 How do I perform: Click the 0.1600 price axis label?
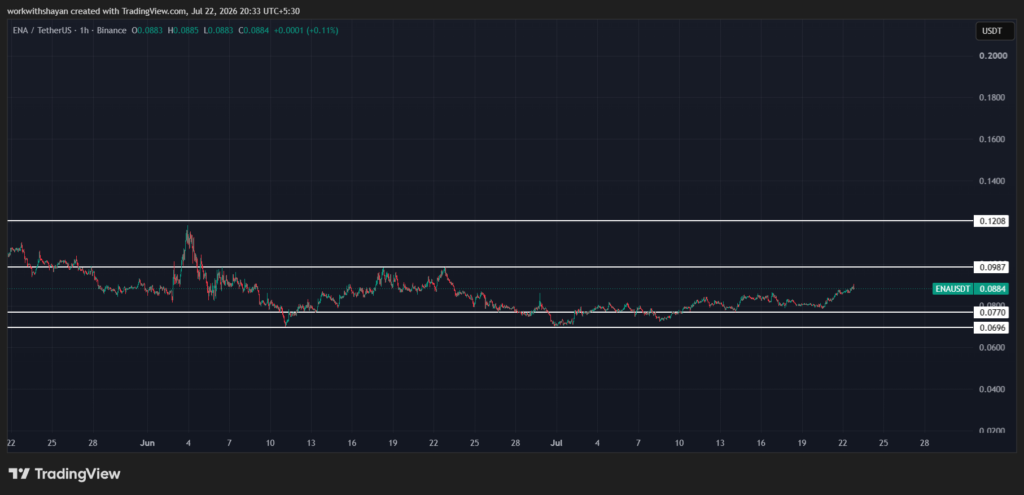991,139
